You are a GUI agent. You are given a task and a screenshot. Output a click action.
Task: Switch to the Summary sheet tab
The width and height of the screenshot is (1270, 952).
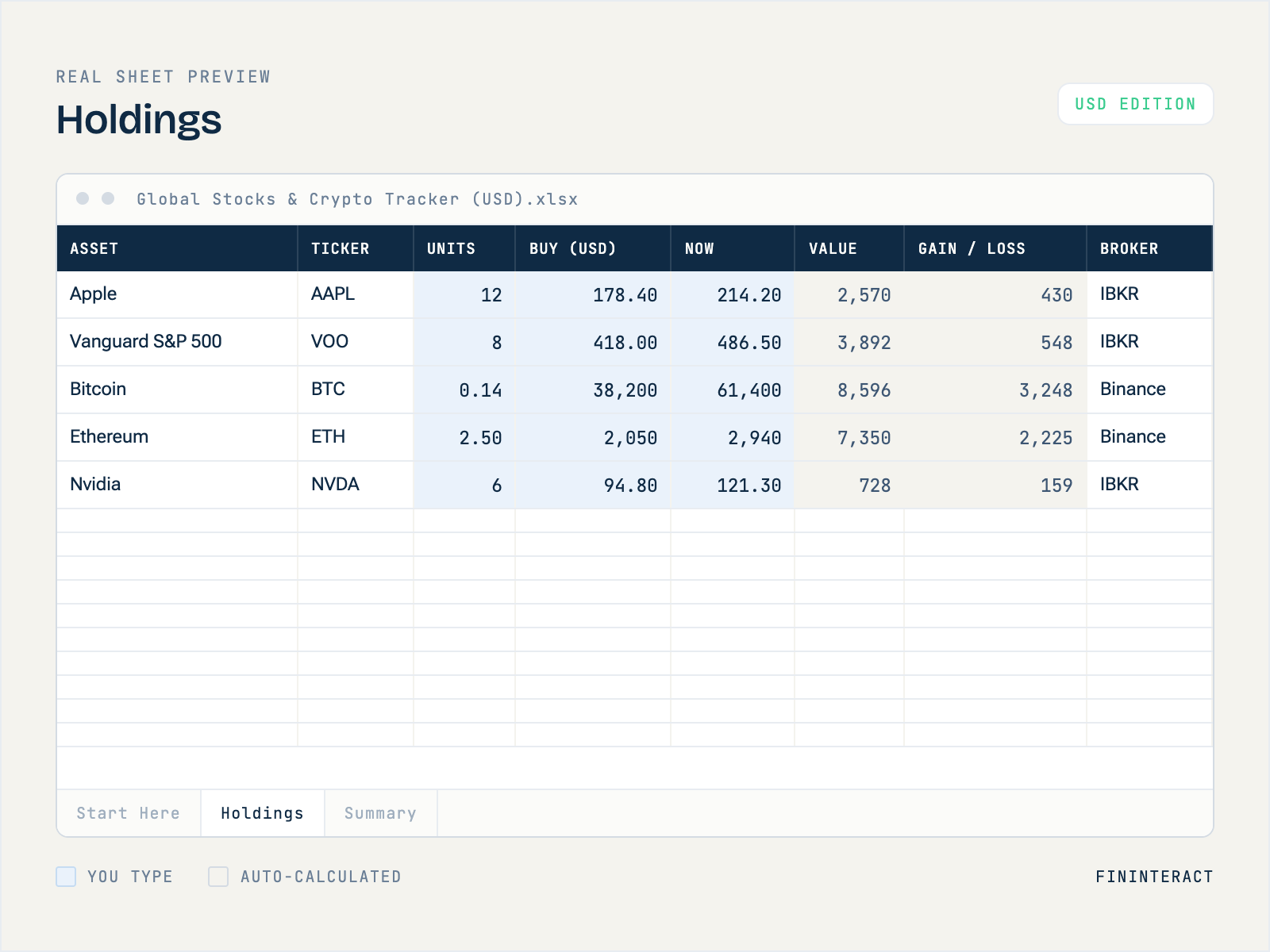[381, 813]
